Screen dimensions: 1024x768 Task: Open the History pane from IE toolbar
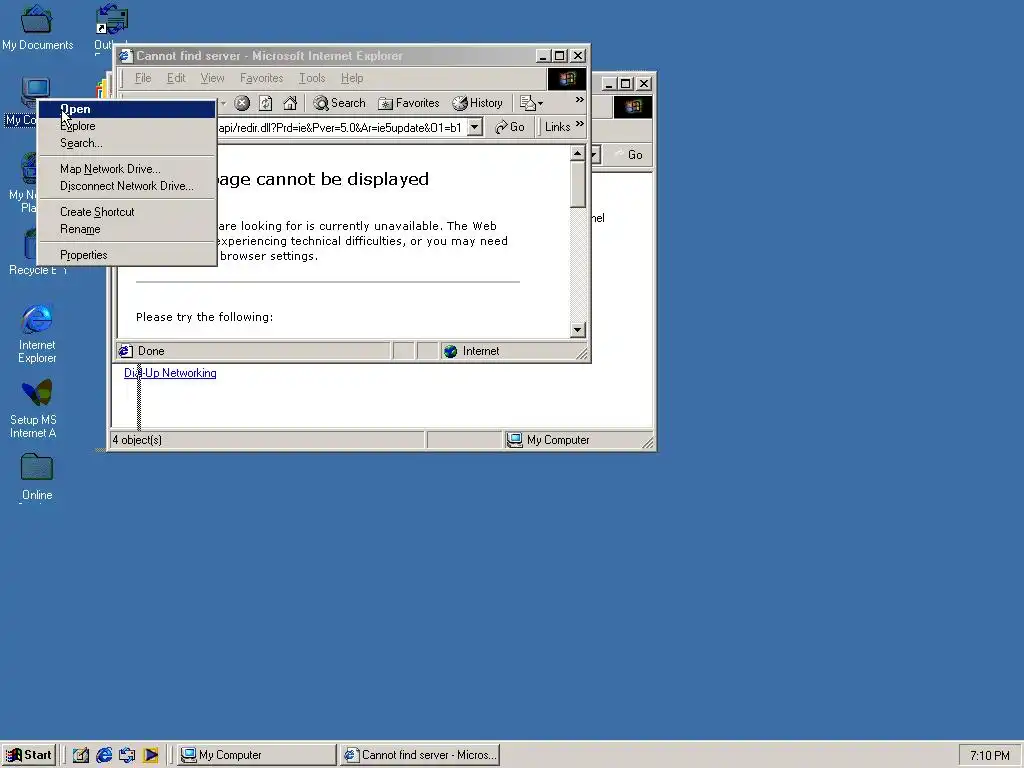click(477, 103)
